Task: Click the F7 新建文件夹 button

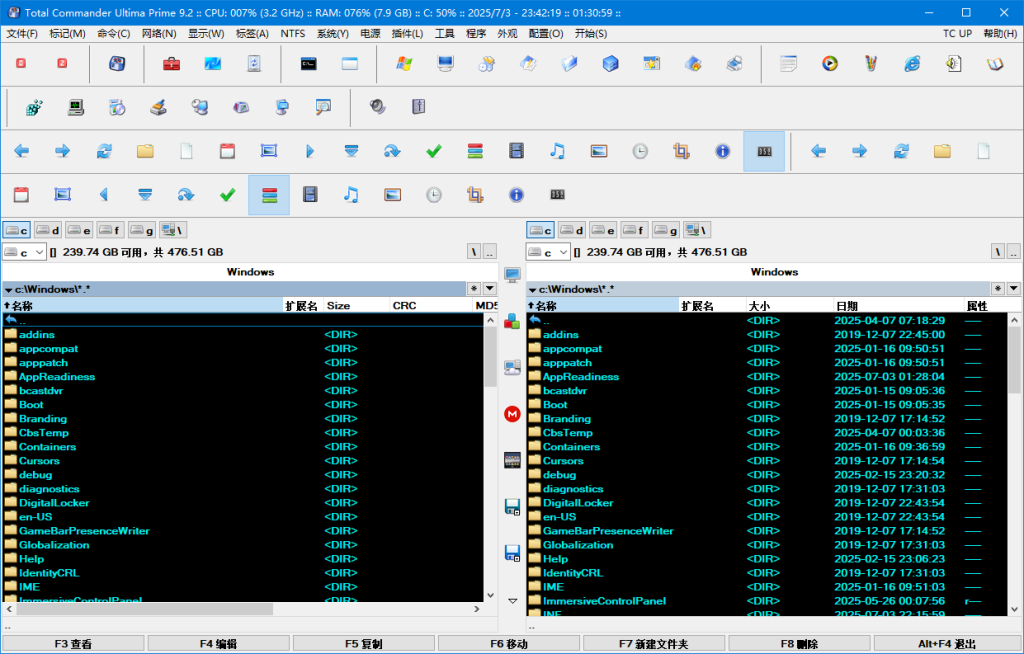Action: pyautogui.click(x=654, y=644)
